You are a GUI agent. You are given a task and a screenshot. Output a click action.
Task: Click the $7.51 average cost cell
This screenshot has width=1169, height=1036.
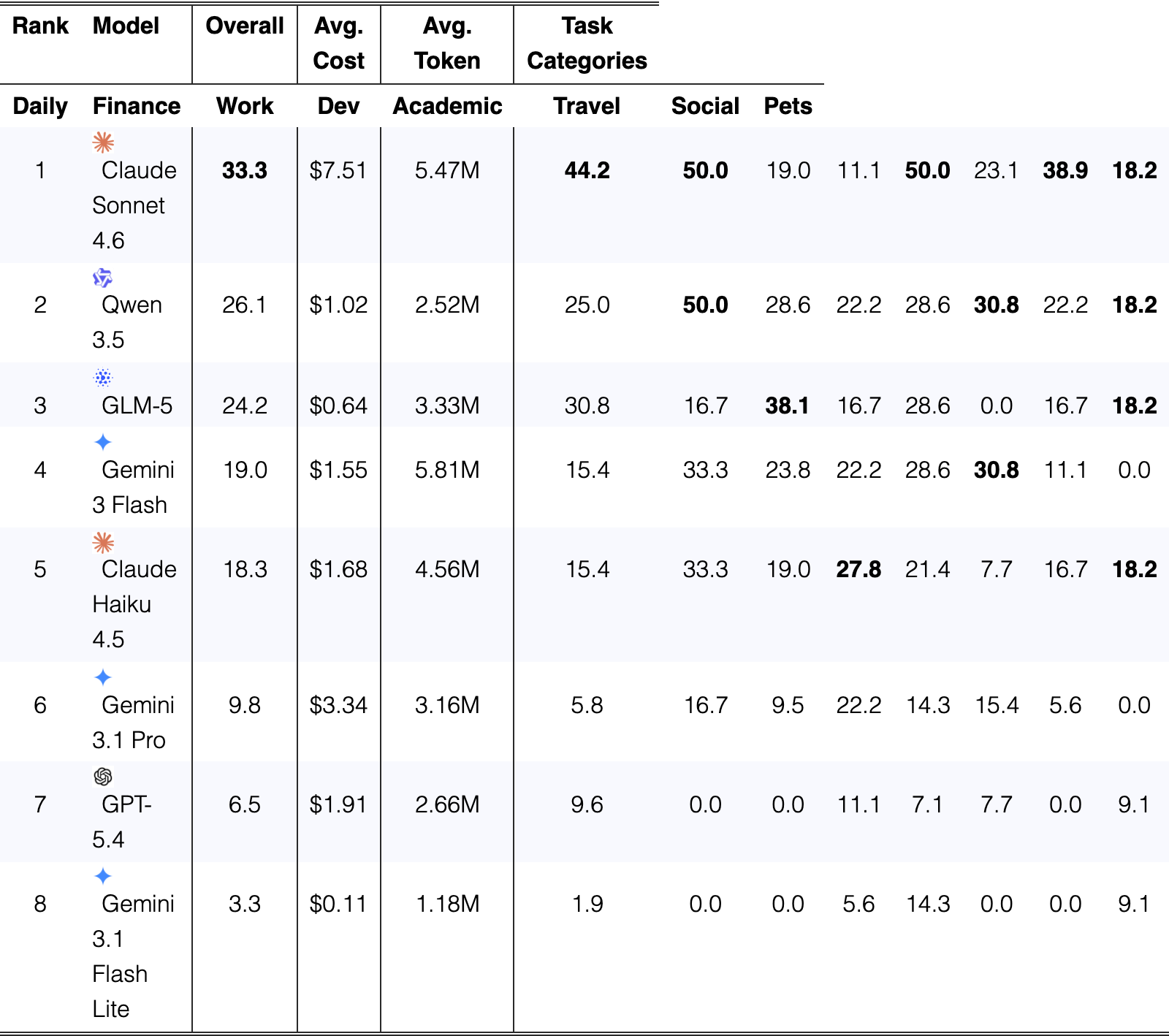339,170
